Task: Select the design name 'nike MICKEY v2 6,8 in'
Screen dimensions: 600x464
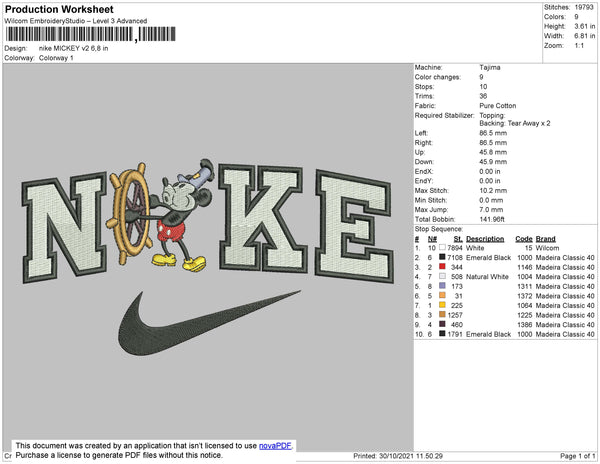Action: pyautogui.click(x=73, y=48)
